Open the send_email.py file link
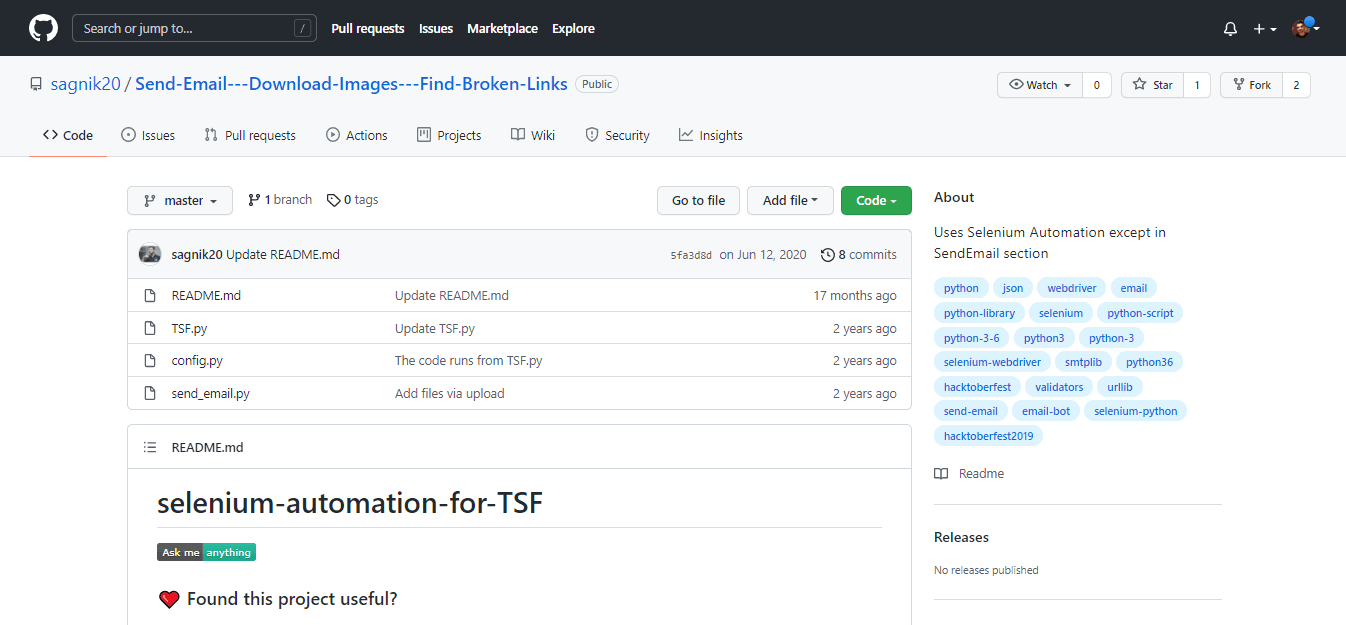The width and height of the screenshot is (1346, 625). pos(210,393)
